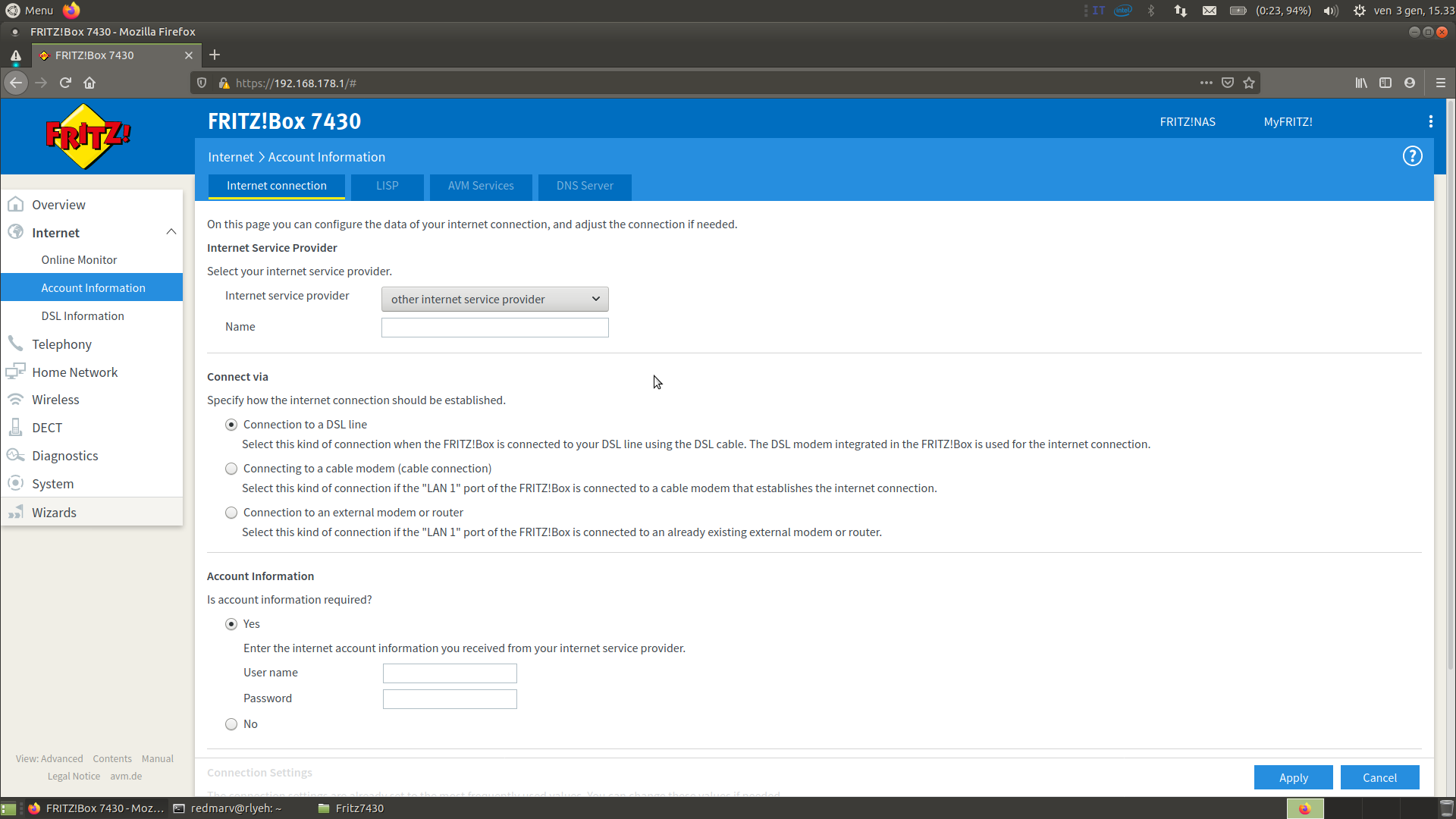Click the View: Advanced link
Viewport: 1456px width, 819px height.
(x=49, y=758)
